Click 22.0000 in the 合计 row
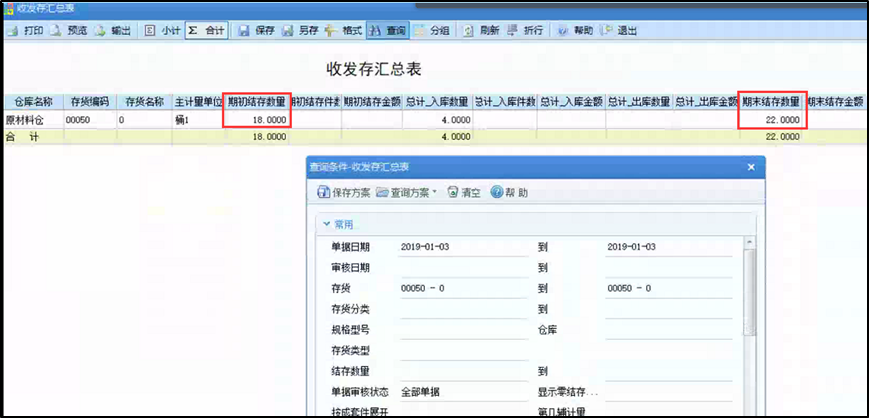 tap(781, 137)
